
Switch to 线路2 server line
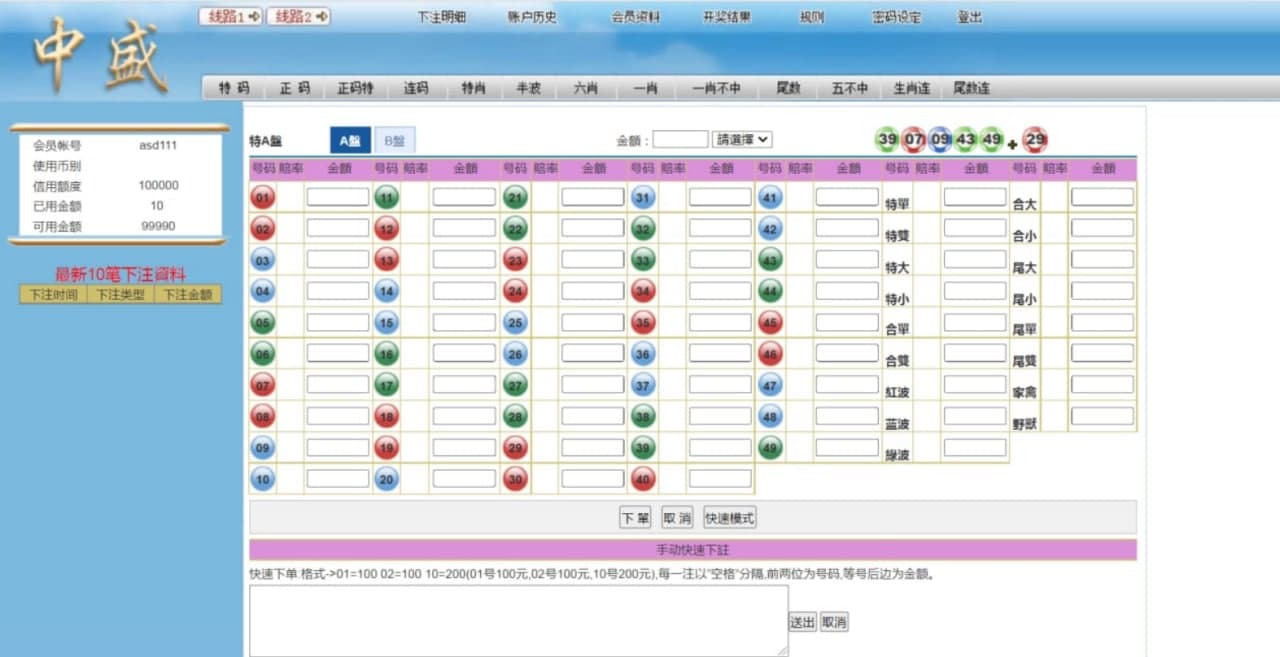click(298, 16)
